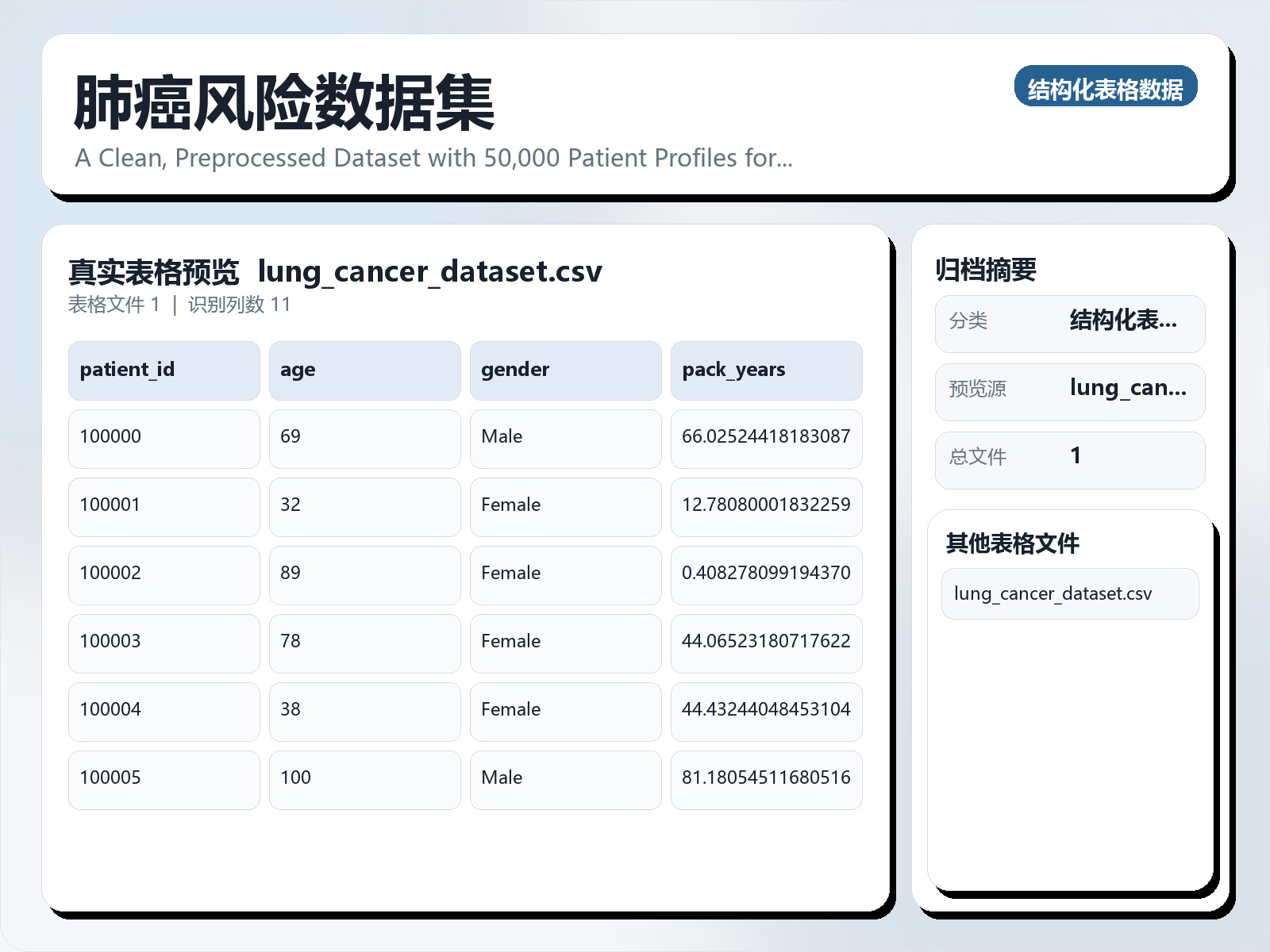Click the 结构化表格数据 category badge
Screen dimensions: 1270x952
pos(1106,87)
